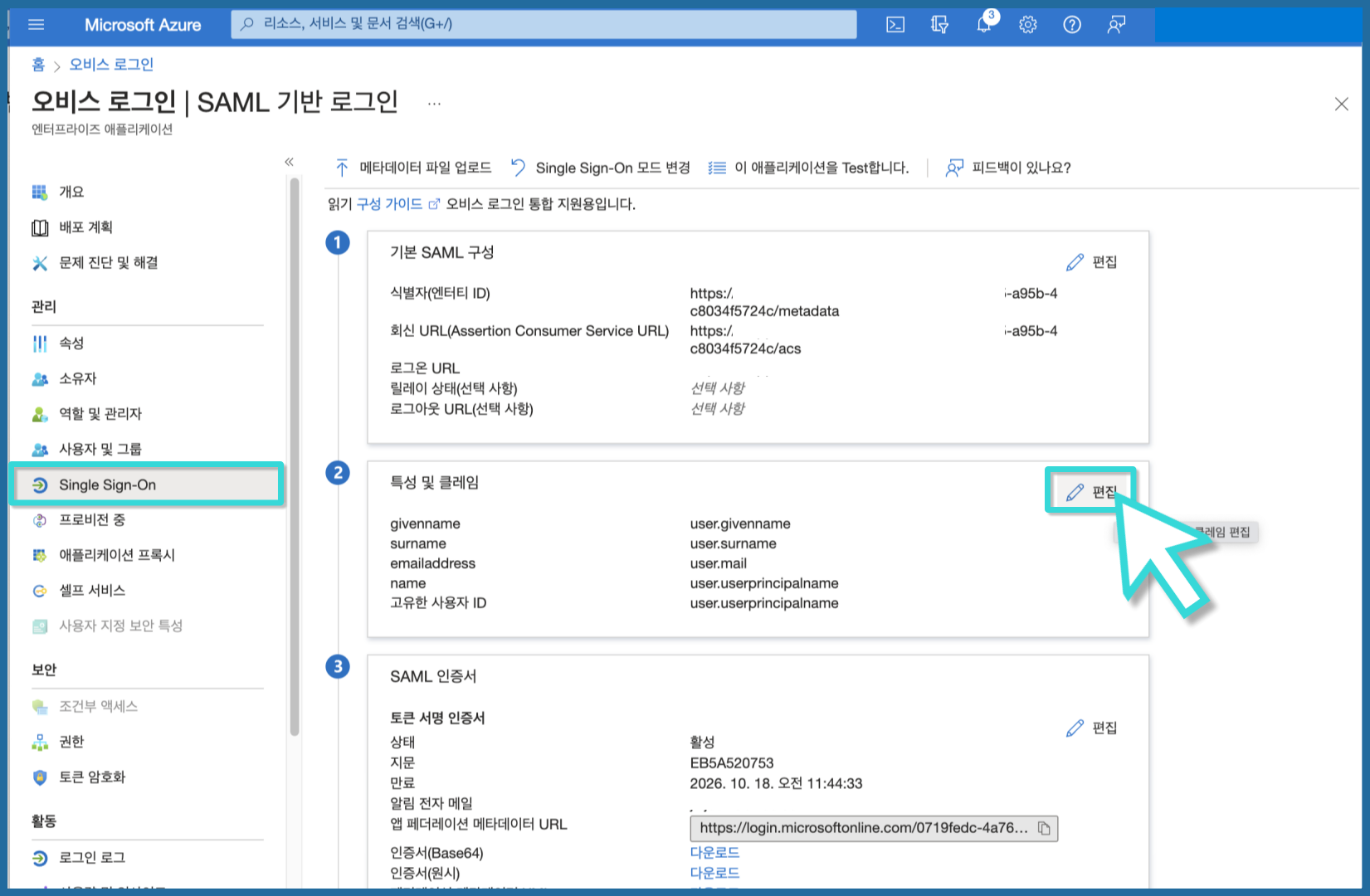Open the help question mark icon
This screenshot has height=896, width=1370.
pos(1072,25)
